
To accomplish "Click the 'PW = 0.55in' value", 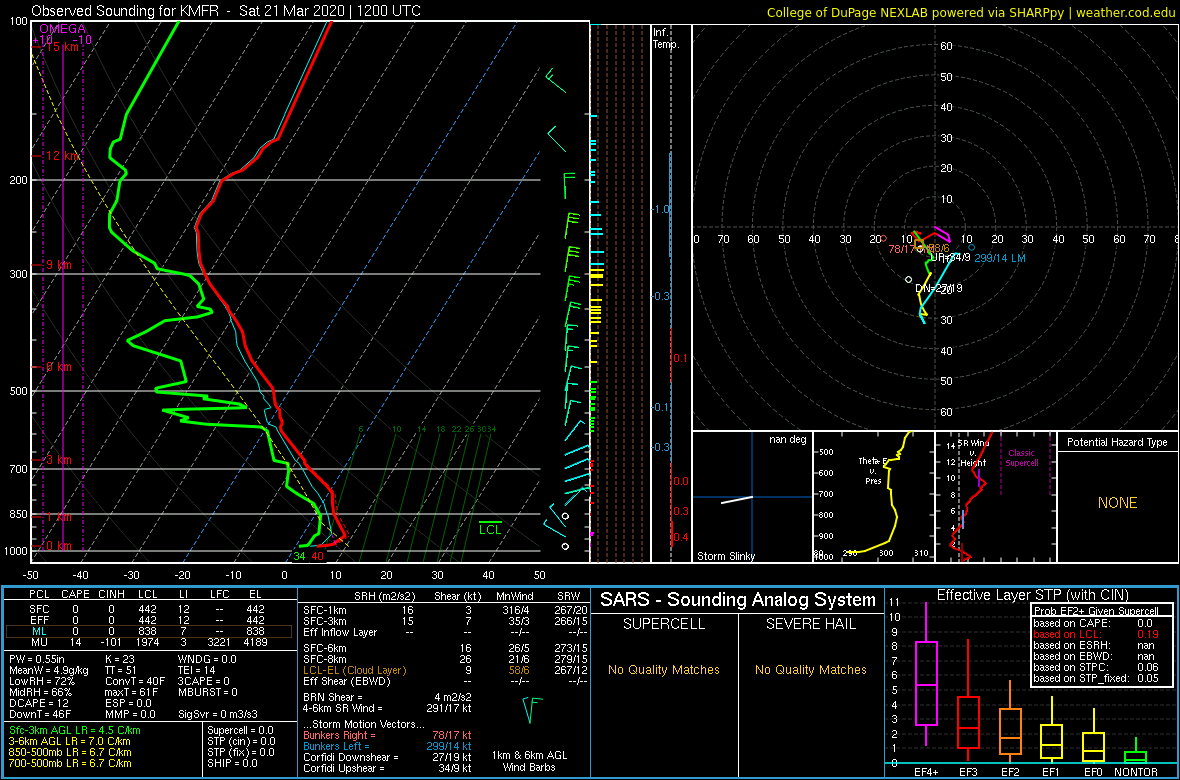I will (x=39, y=660).
